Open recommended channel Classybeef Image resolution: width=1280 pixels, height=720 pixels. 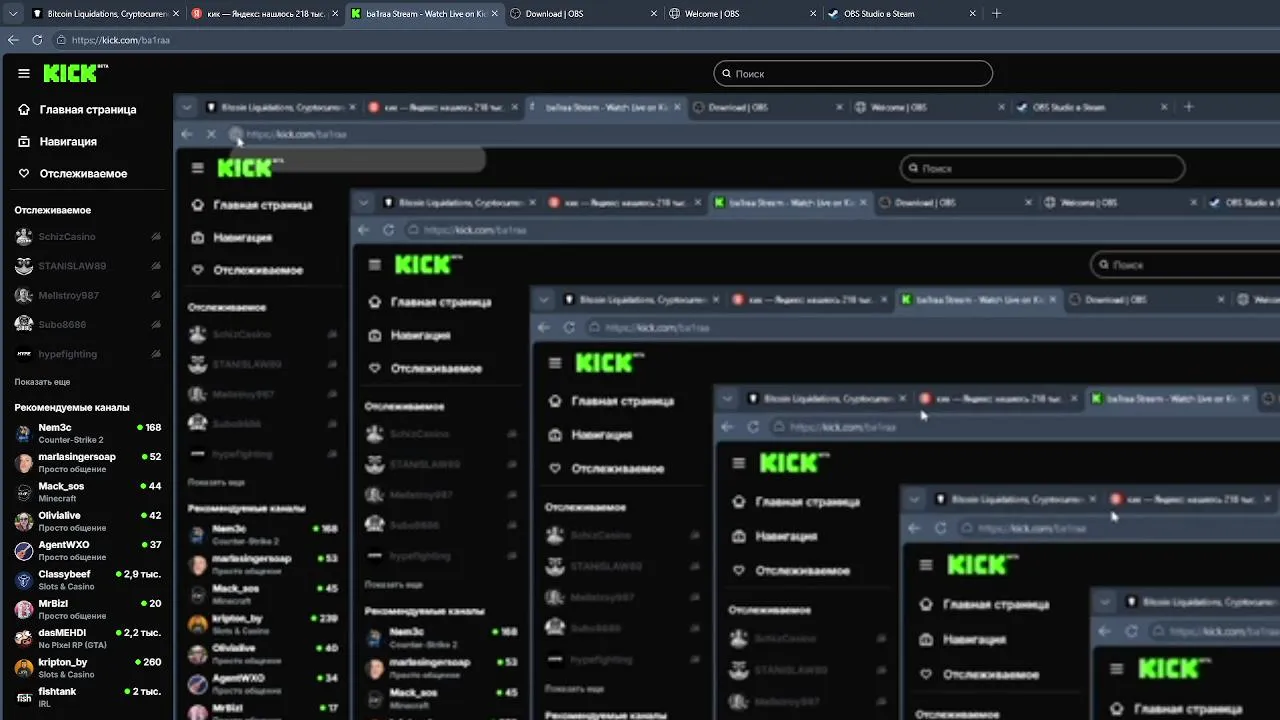tap(87, 580)
